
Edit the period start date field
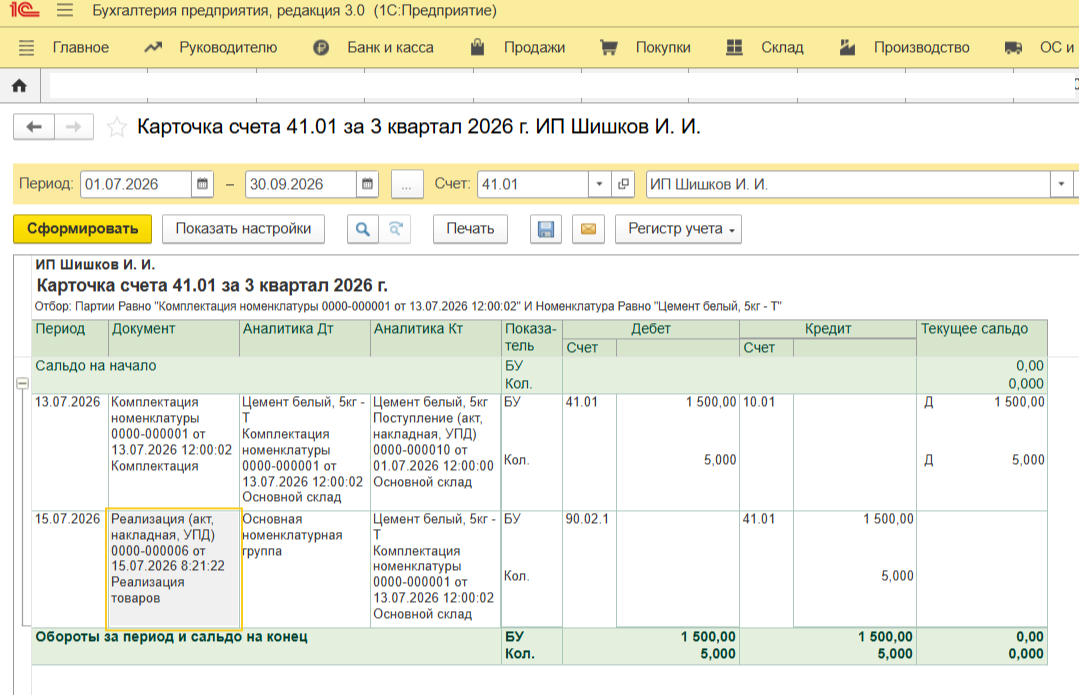point(136,184)
